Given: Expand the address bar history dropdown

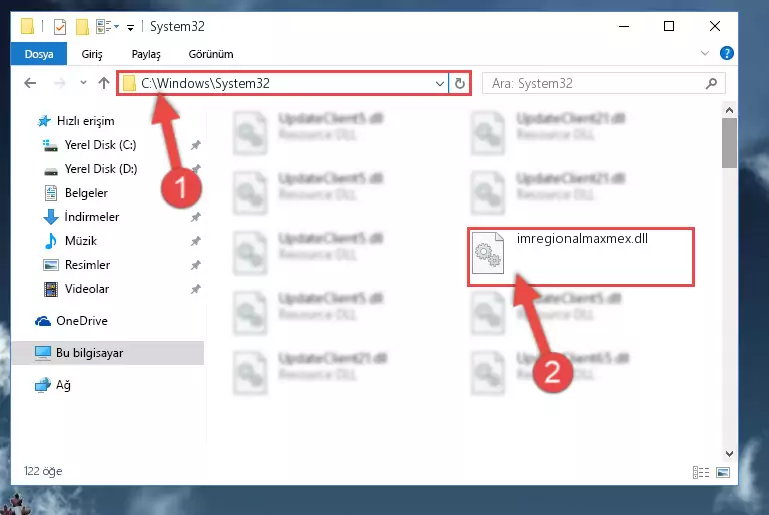Looking at the screenshot, I should 439,84.
